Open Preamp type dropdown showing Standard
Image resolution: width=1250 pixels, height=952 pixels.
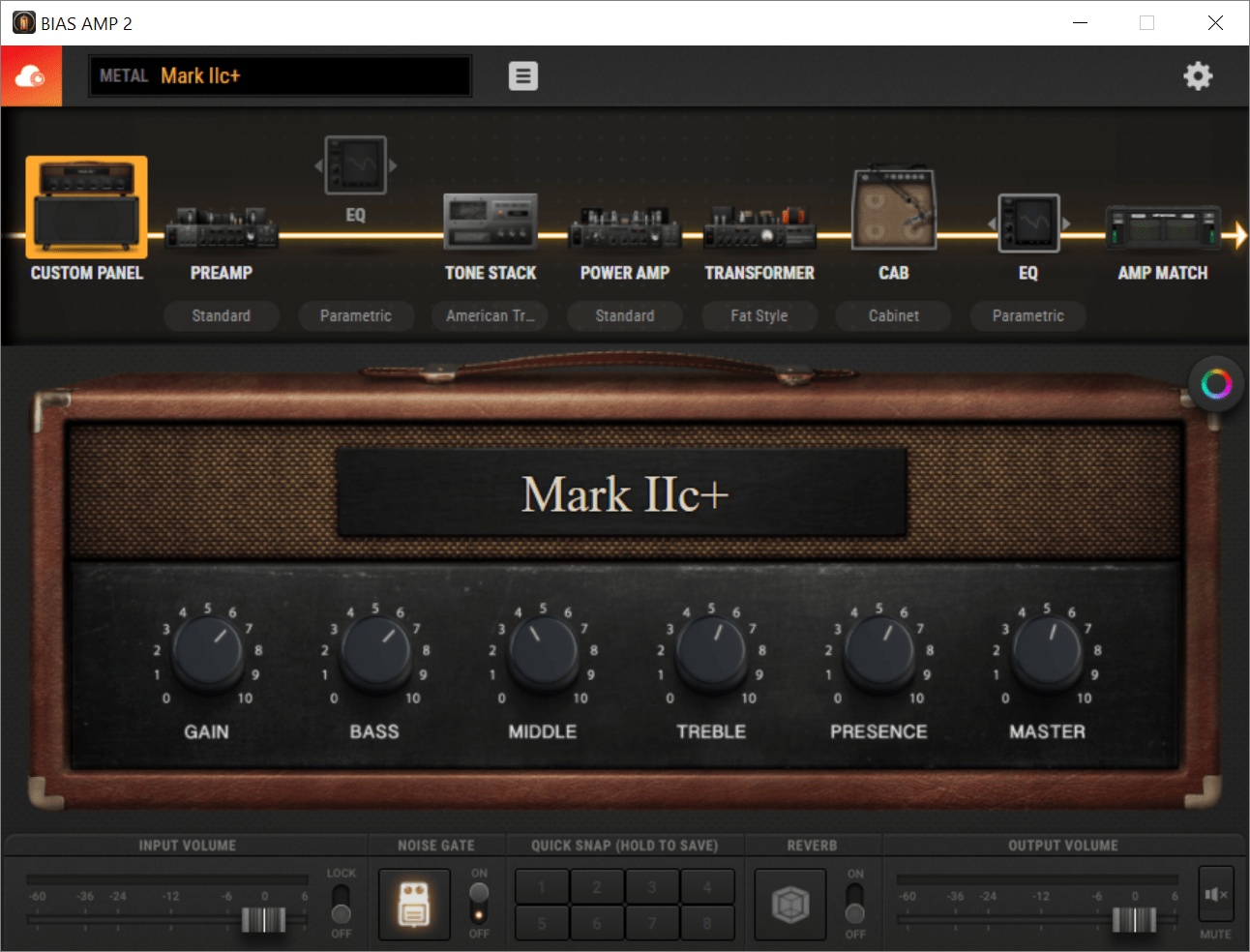click(x=222, y=315)
